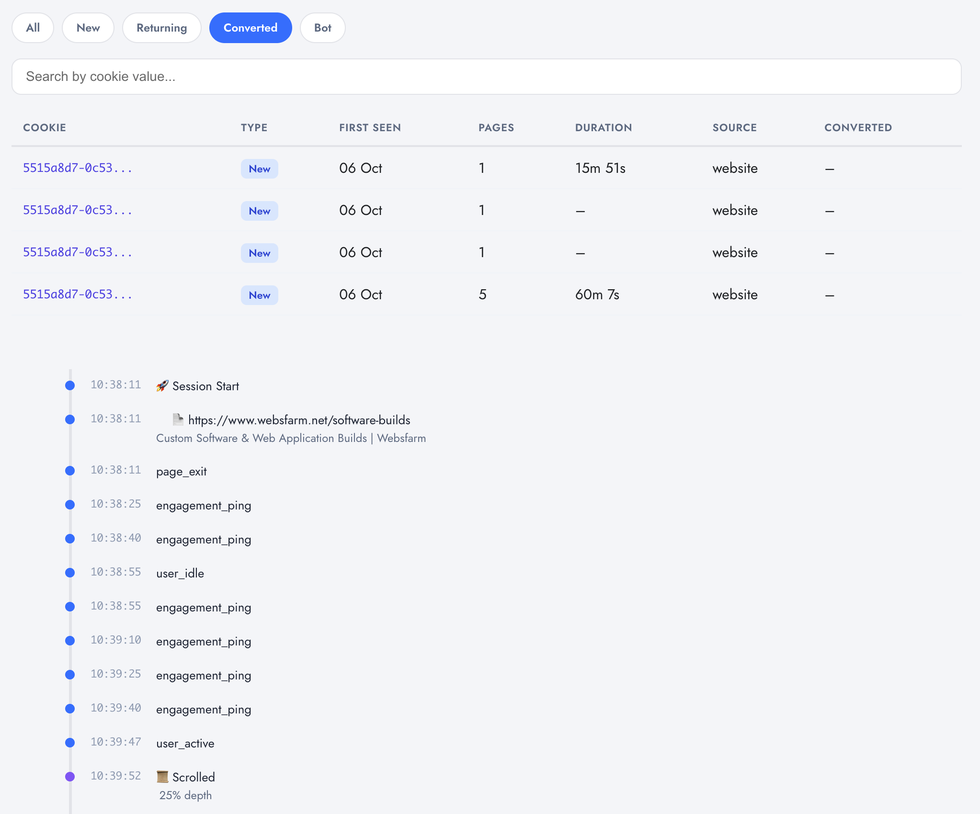Click the COOKIE column header
The image size is (980, 814).
44,128
